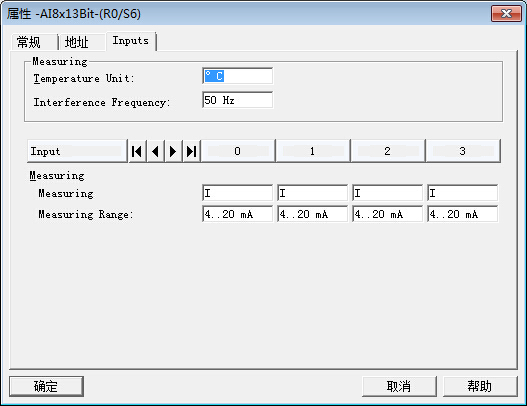Open Measuring Range field for input 3
Viewport: 527px width, 406px height.
coord(462,214)
